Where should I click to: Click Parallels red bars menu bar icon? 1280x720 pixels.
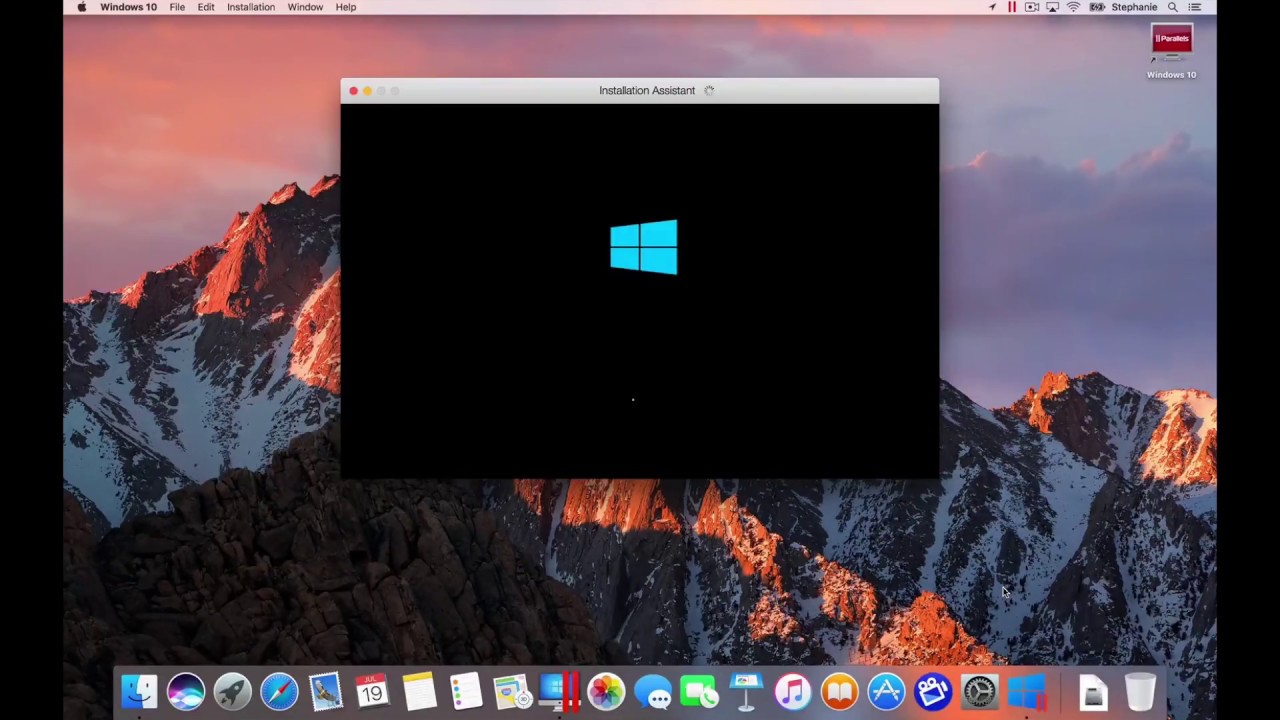tap(1012, 7)
